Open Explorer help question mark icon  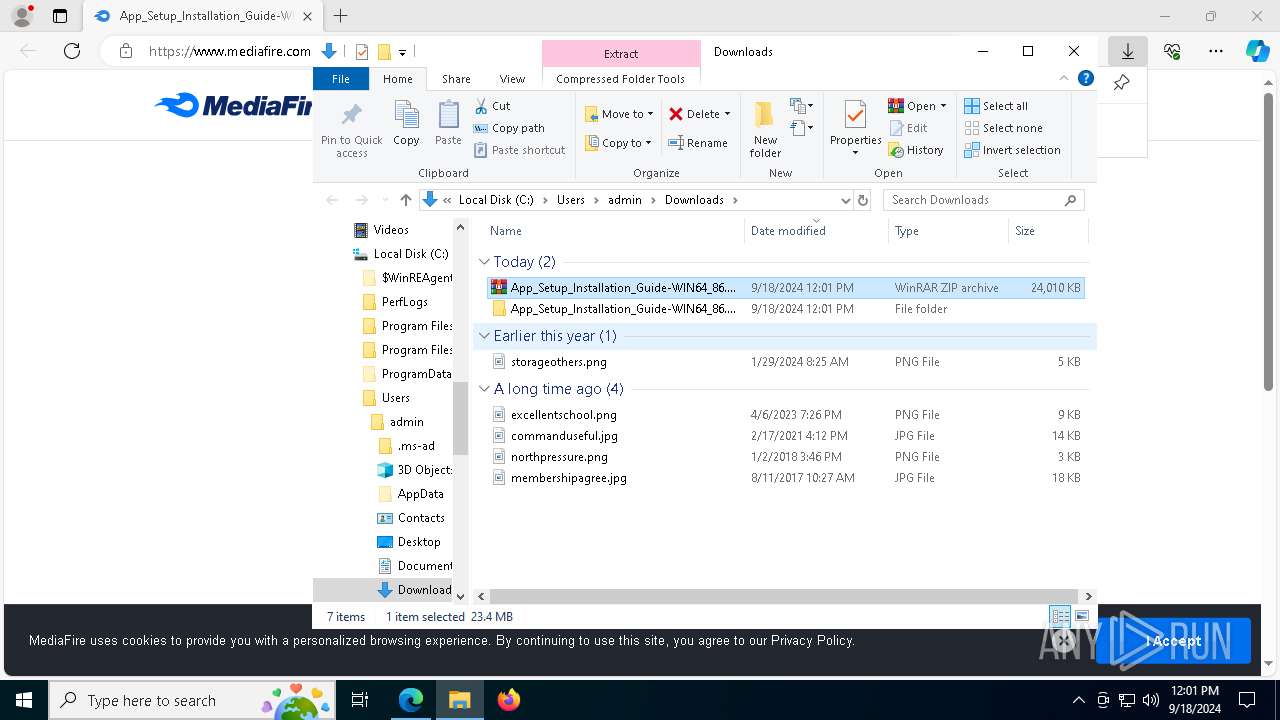tap(1085, 79)
